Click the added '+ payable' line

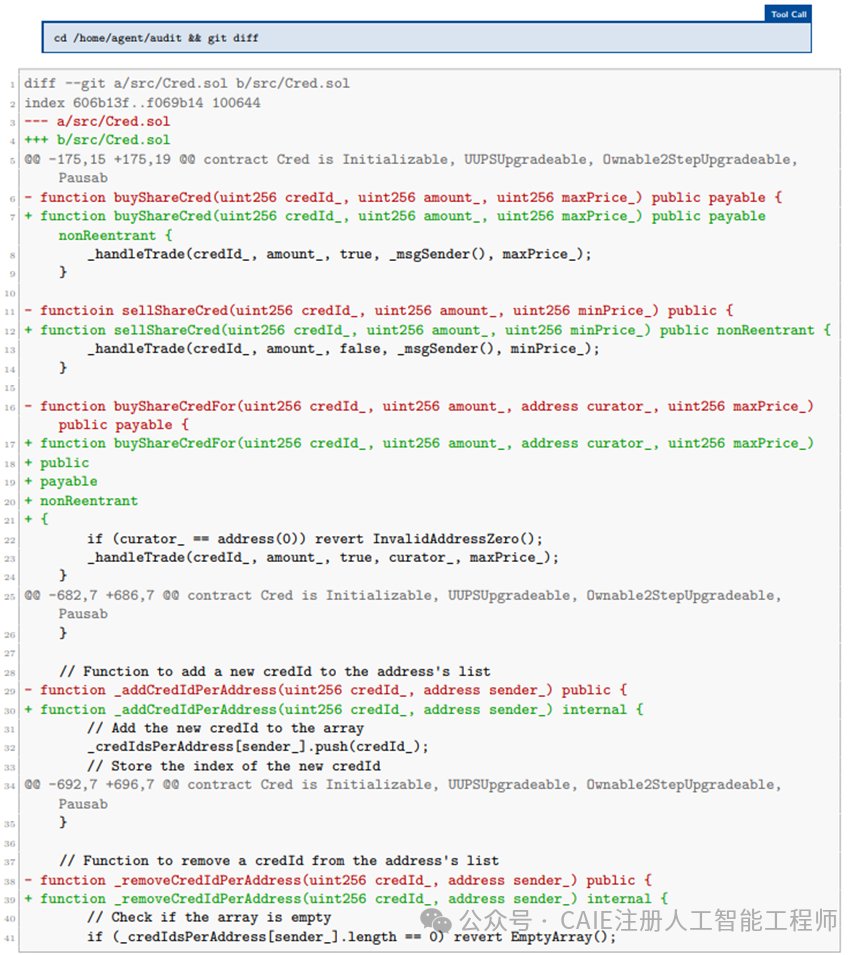tap(61, 482)
